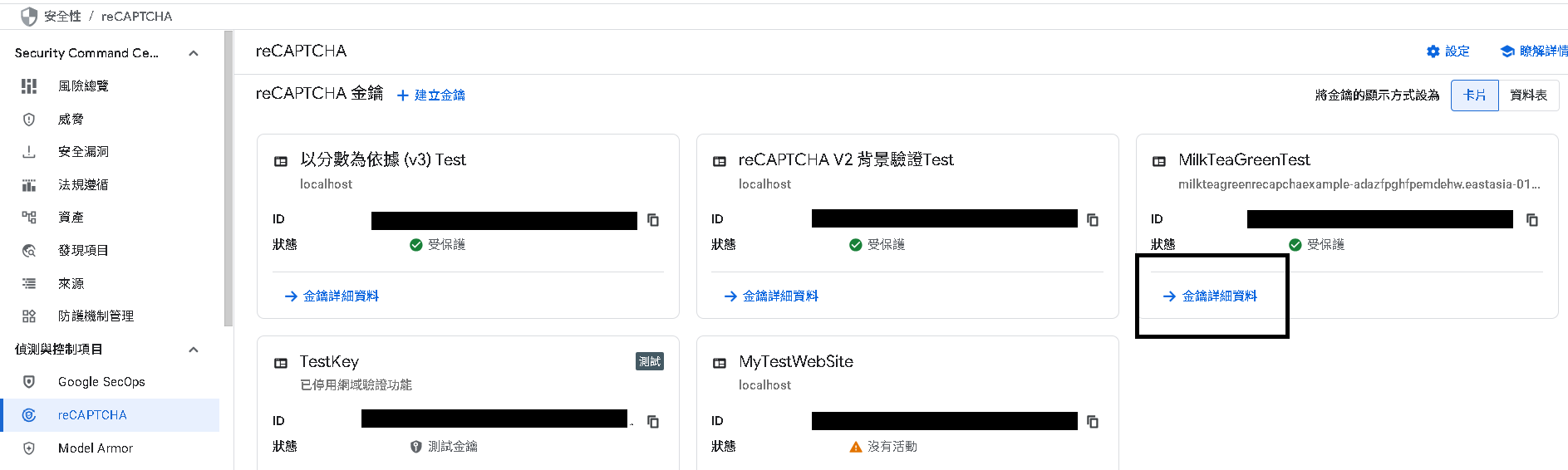Open 風險總覽 in the sidebar
1568x470 pixels.
click(83, 86)
